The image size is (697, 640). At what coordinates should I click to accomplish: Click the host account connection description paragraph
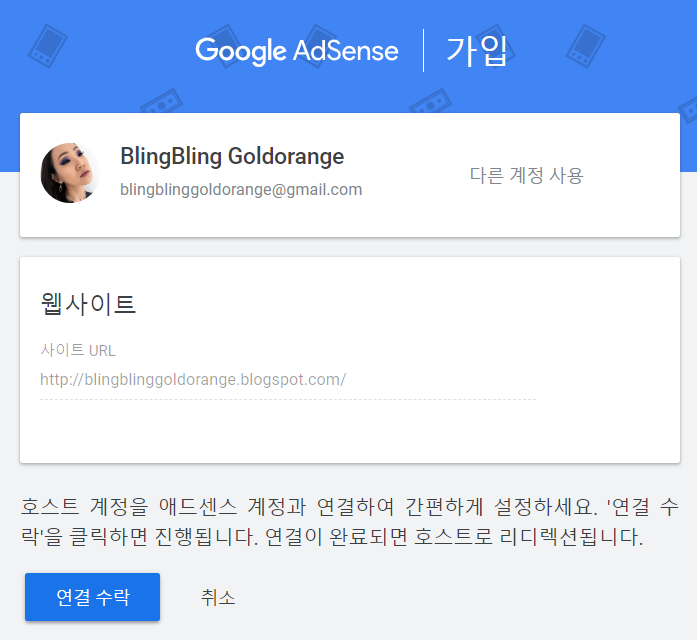pos(349,521)
